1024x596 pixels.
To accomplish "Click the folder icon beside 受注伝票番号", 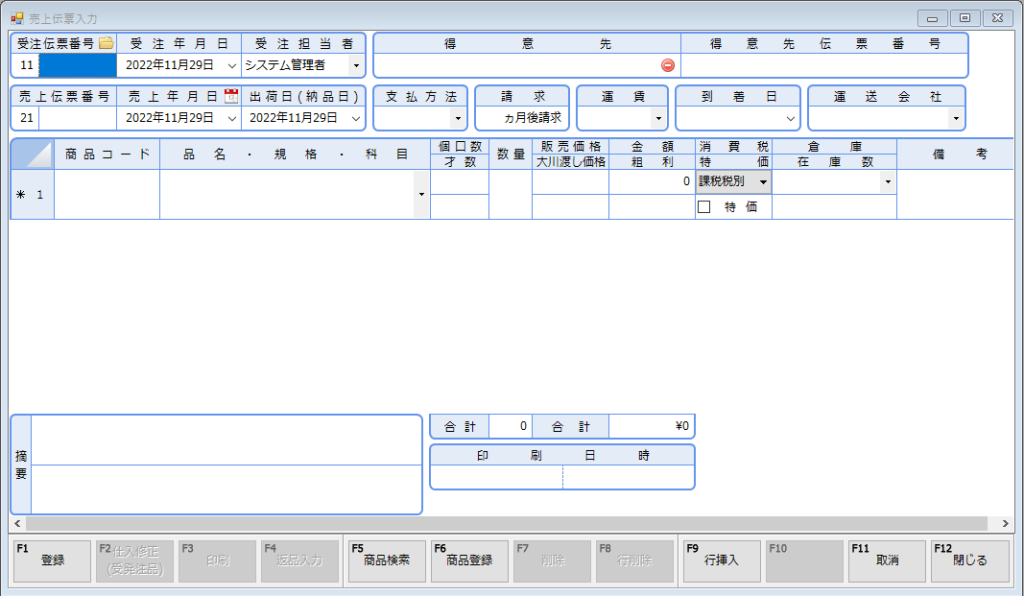I will pos(105,43).
